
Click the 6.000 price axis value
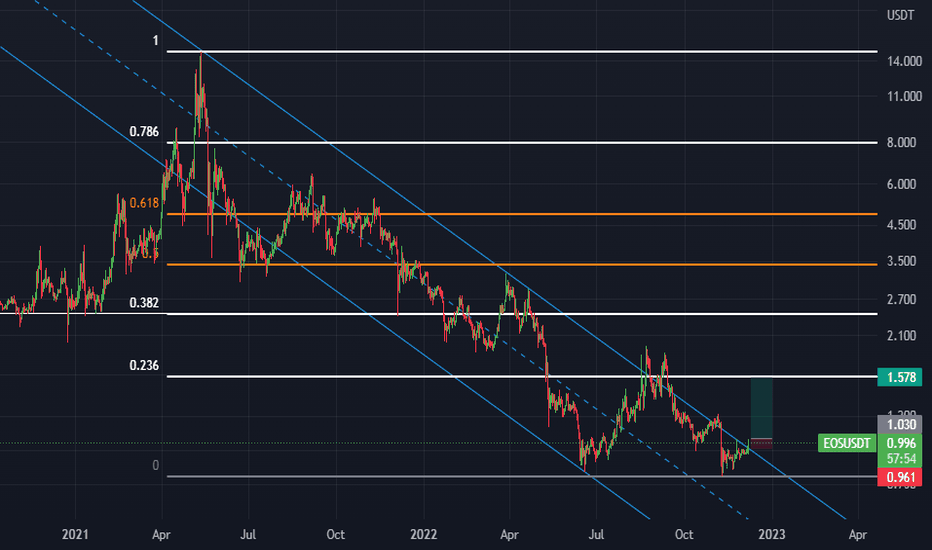point(902,184)
